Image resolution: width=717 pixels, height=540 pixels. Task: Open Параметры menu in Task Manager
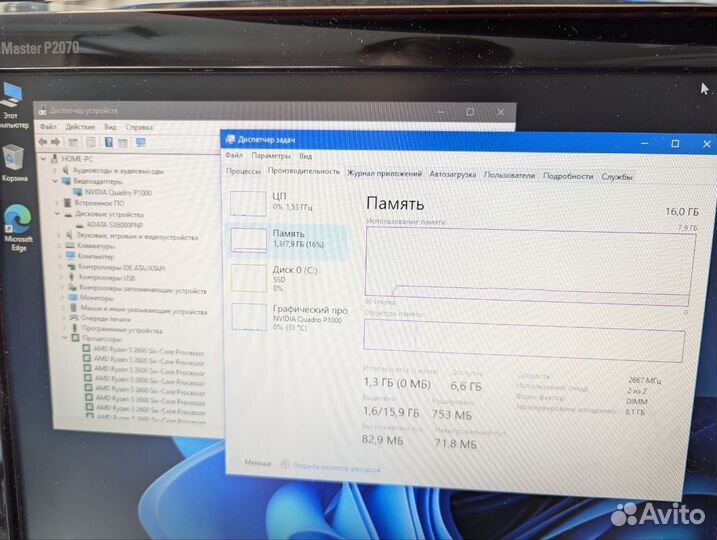[x=271, y=156]
